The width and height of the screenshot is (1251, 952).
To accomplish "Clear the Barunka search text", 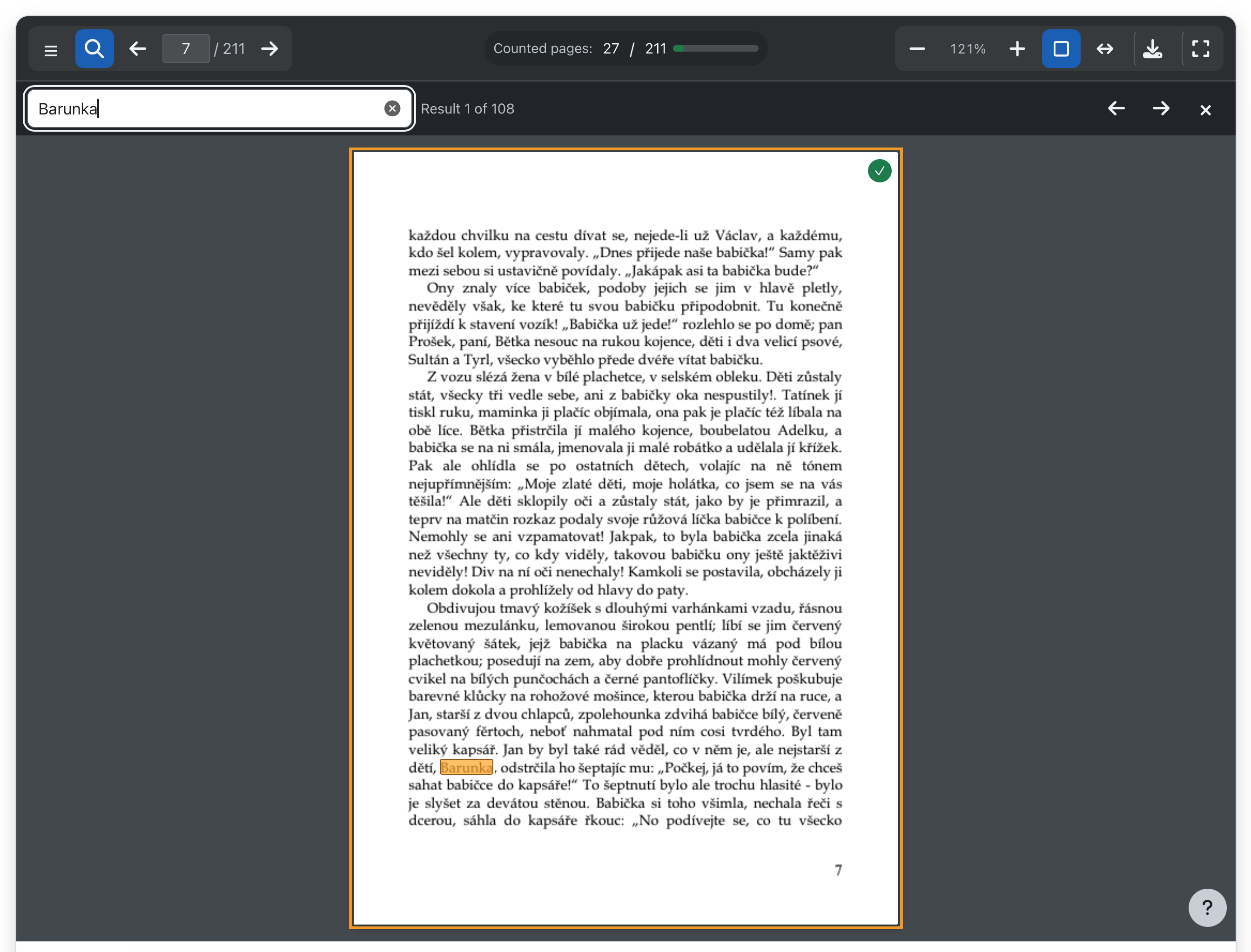I will pyautogui.click(x=392, y=108).
